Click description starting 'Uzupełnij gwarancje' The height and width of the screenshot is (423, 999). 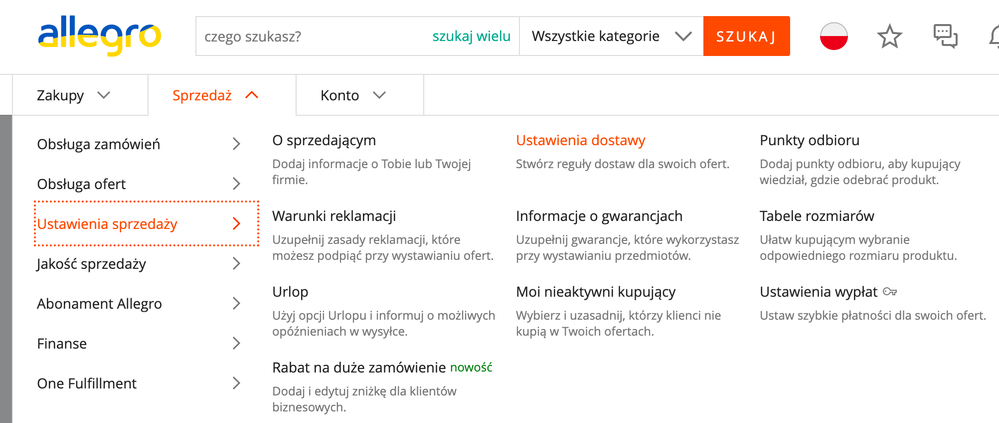pos(628,248)
